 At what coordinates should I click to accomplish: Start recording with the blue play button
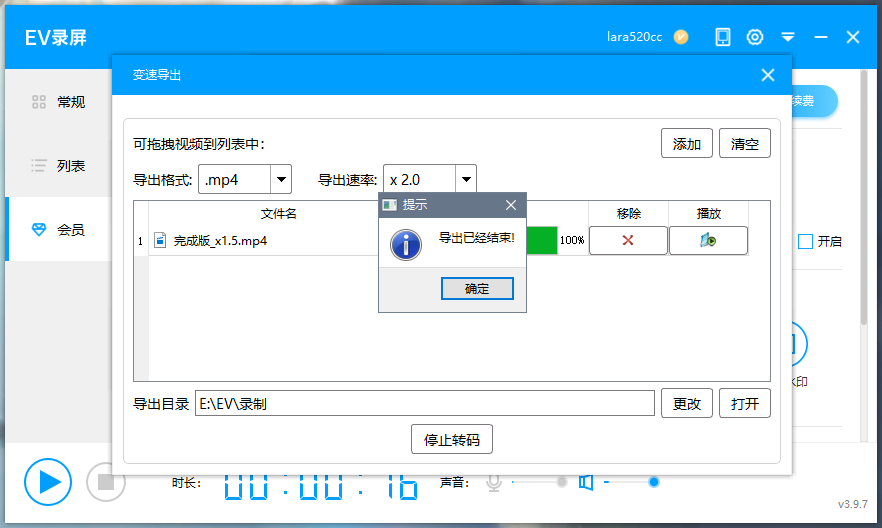(x=48, y=482)
